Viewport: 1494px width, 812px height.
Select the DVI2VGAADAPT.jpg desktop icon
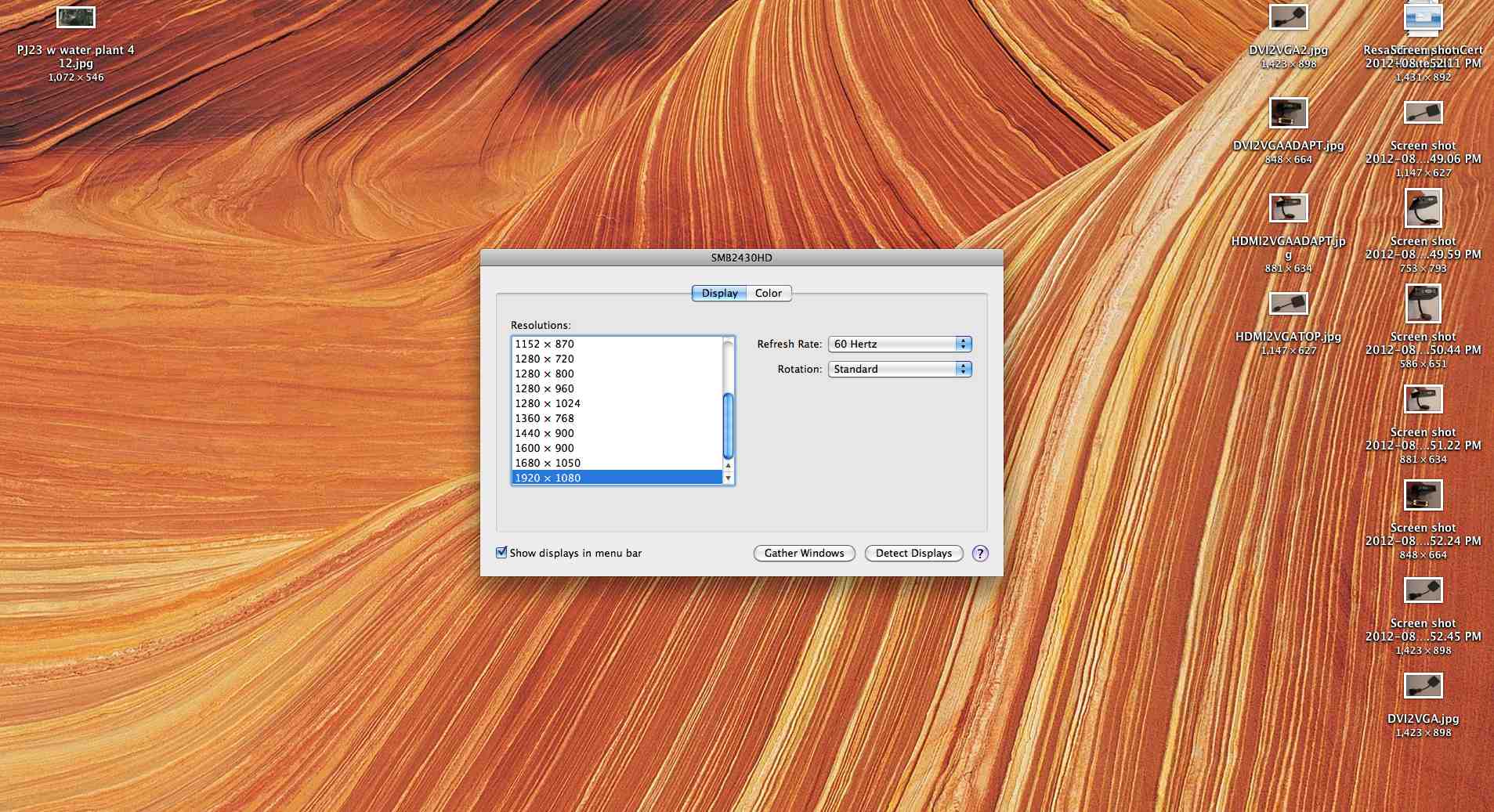click(x=1288, y=114)
